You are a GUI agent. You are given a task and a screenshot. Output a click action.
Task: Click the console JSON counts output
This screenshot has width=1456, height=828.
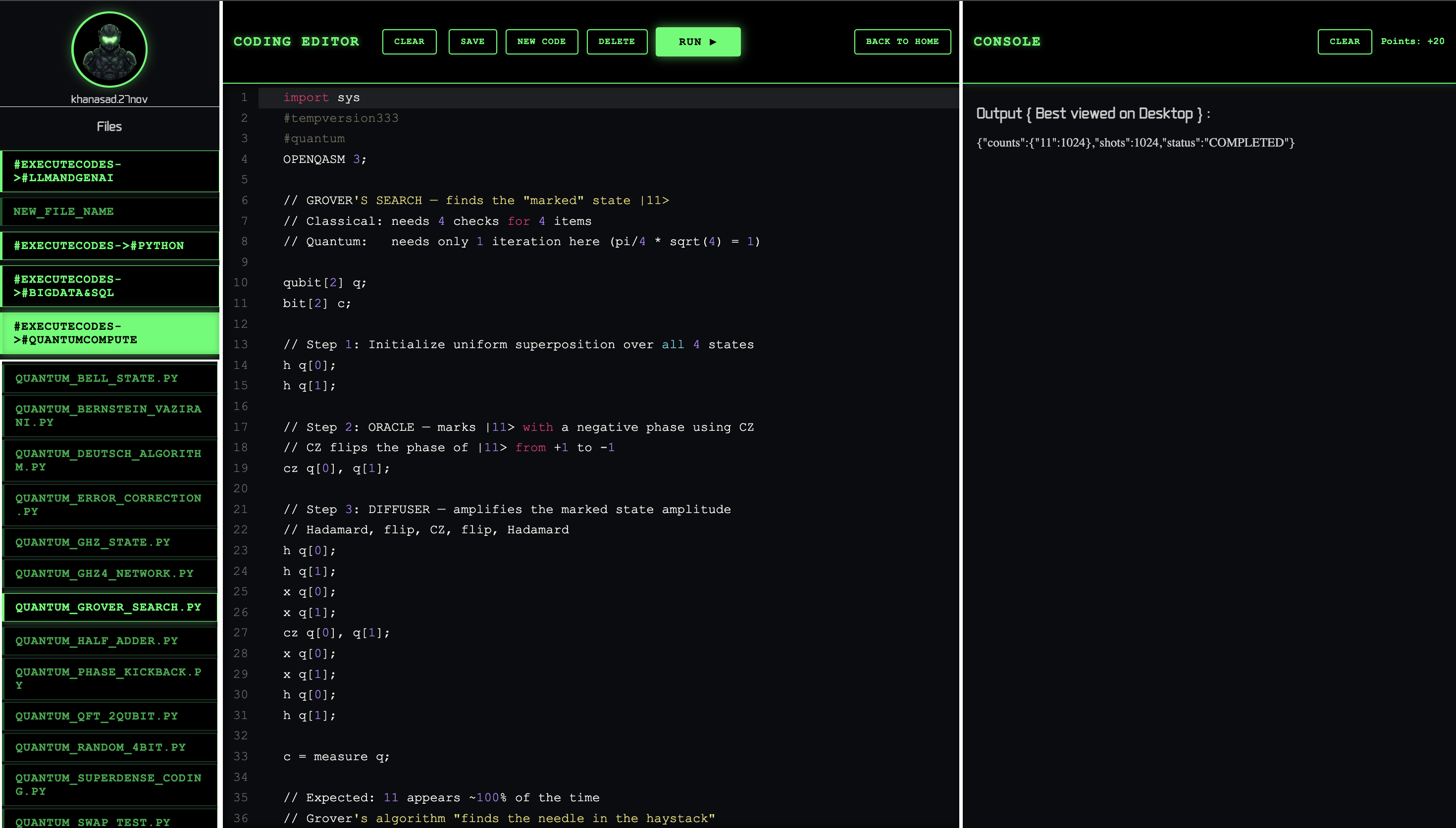click(x=1136, y=143)
